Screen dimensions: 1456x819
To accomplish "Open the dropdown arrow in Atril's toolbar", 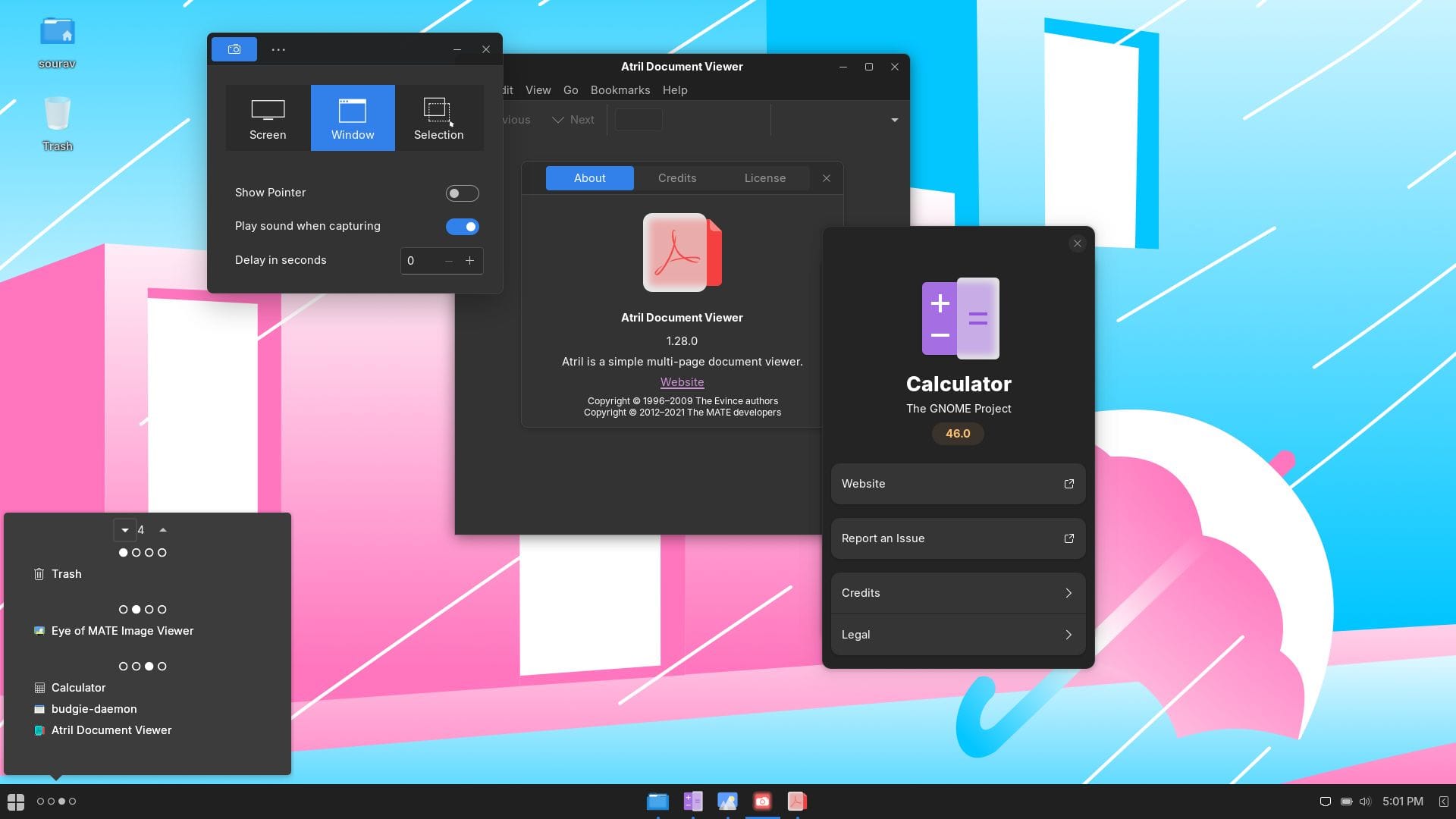I will point(894,119).
